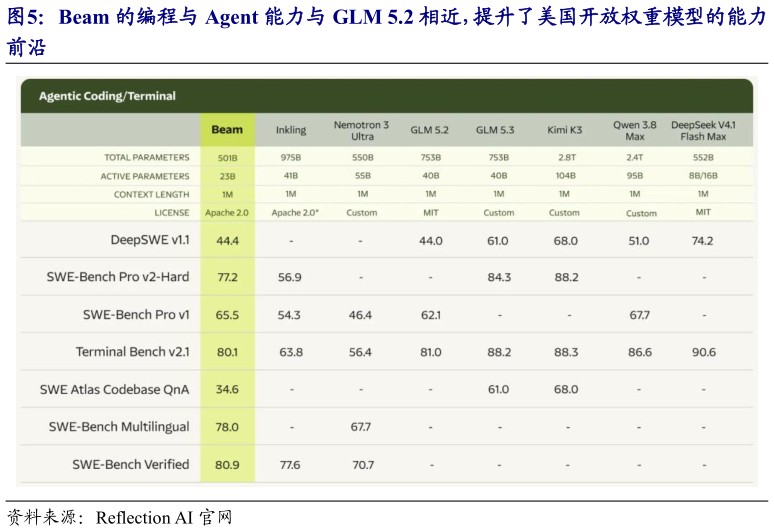
Task: Click the GLM 5.2 column header
Action: pyautogui.click(x=429, y=130)
